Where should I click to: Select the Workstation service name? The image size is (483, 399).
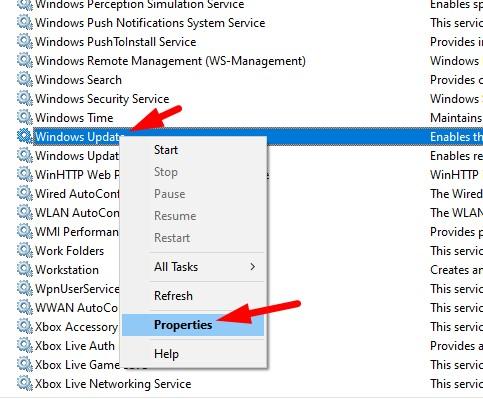67,270
